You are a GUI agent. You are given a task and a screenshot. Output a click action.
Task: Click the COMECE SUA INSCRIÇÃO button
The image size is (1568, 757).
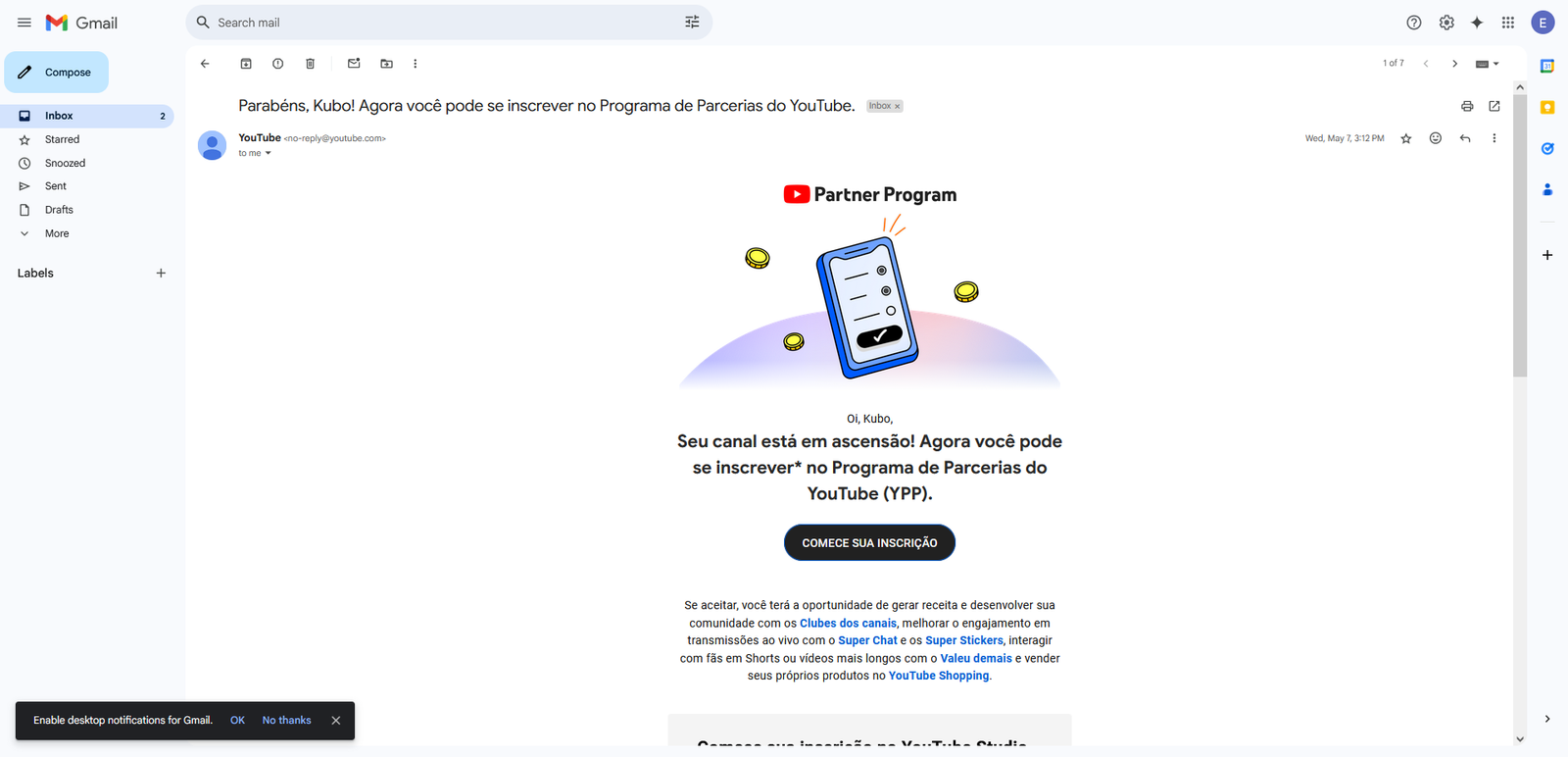coord(869,542)
